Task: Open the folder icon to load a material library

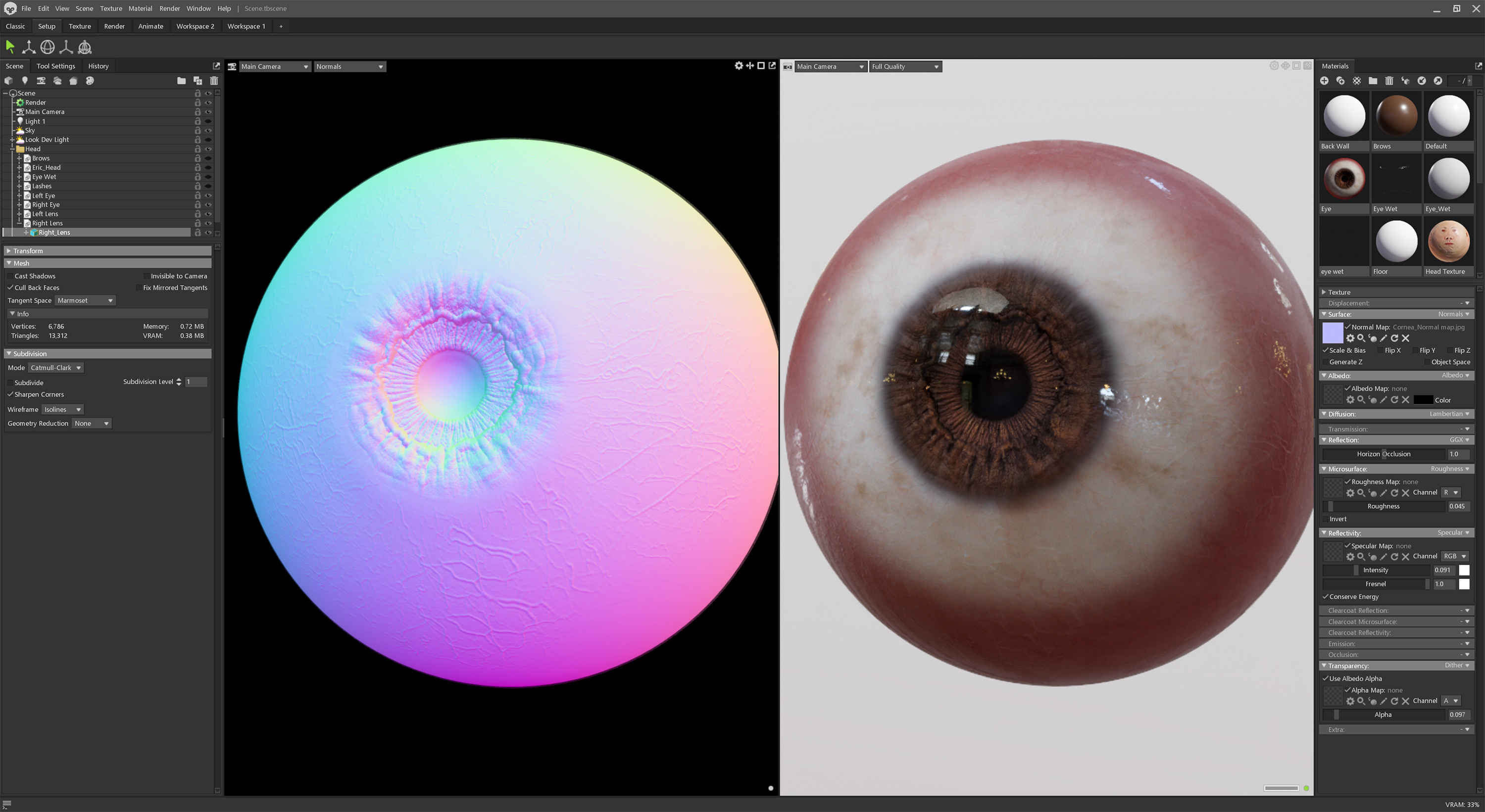Action: [1373, 81]
